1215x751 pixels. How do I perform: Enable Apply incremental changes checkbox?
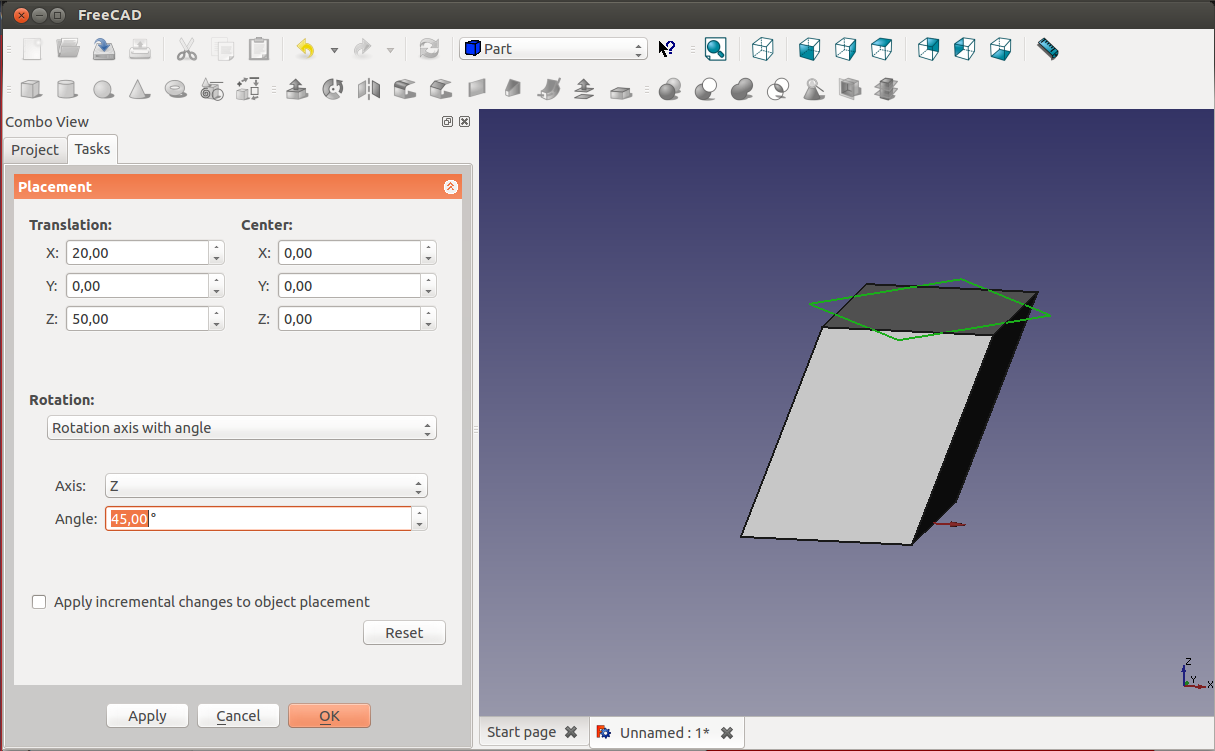click(39, 602)
